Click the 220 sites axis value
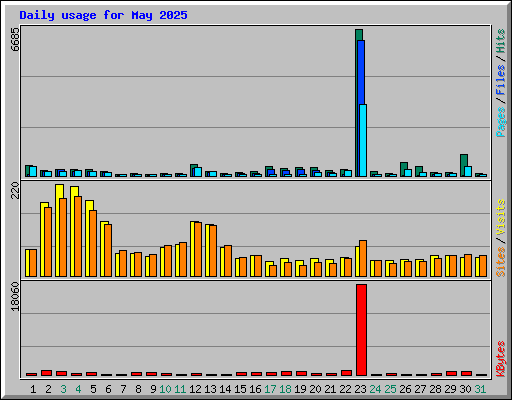Image resolution: width=512 pixels, height=400 pixels. point(15,190)
